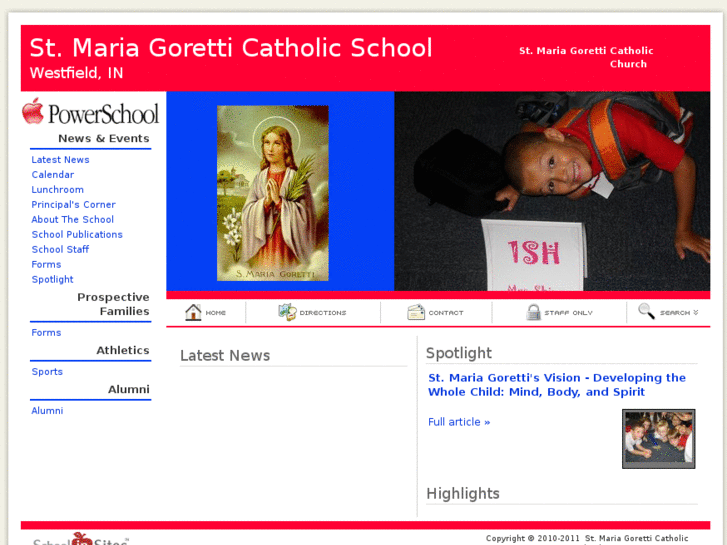
Task: Select the HOME navigation label
Action: point(216,313)
